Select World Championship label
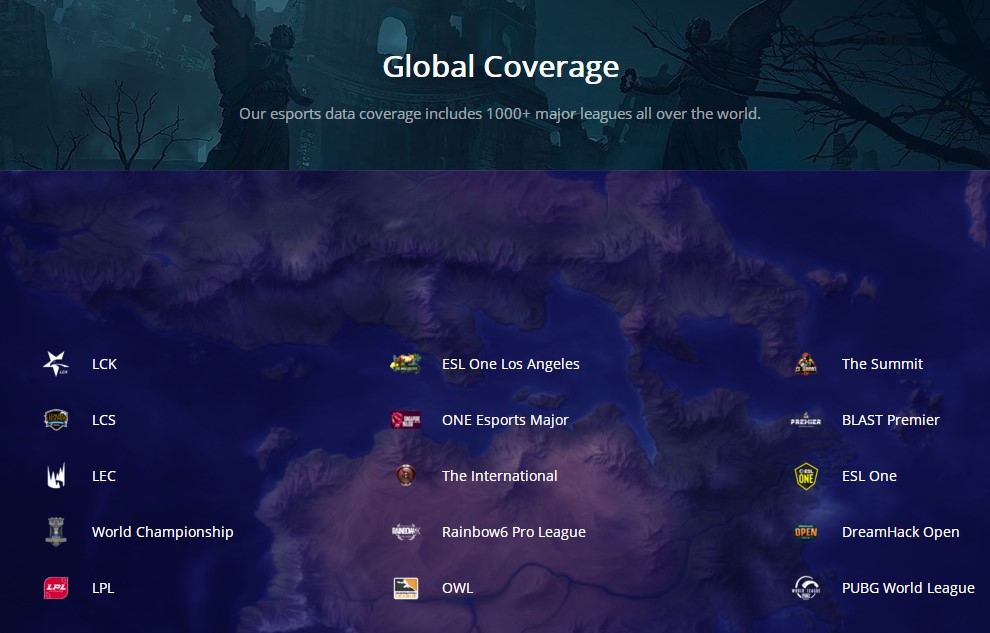The width and height of the screenshot is (990, 633). pyautogui.click(x=163, y=532)
